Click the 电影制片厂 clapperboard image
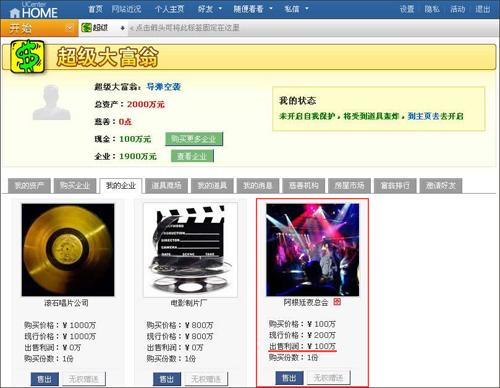Viewport: 500px width, 388px height. [190, 250]
